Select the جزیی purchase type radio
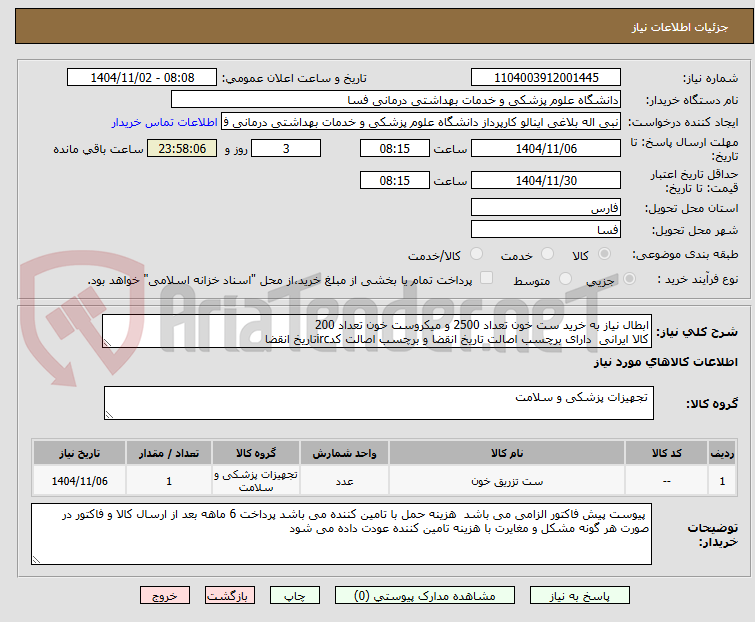The width and height of the screenshot is (755, 622). (629, 279)
